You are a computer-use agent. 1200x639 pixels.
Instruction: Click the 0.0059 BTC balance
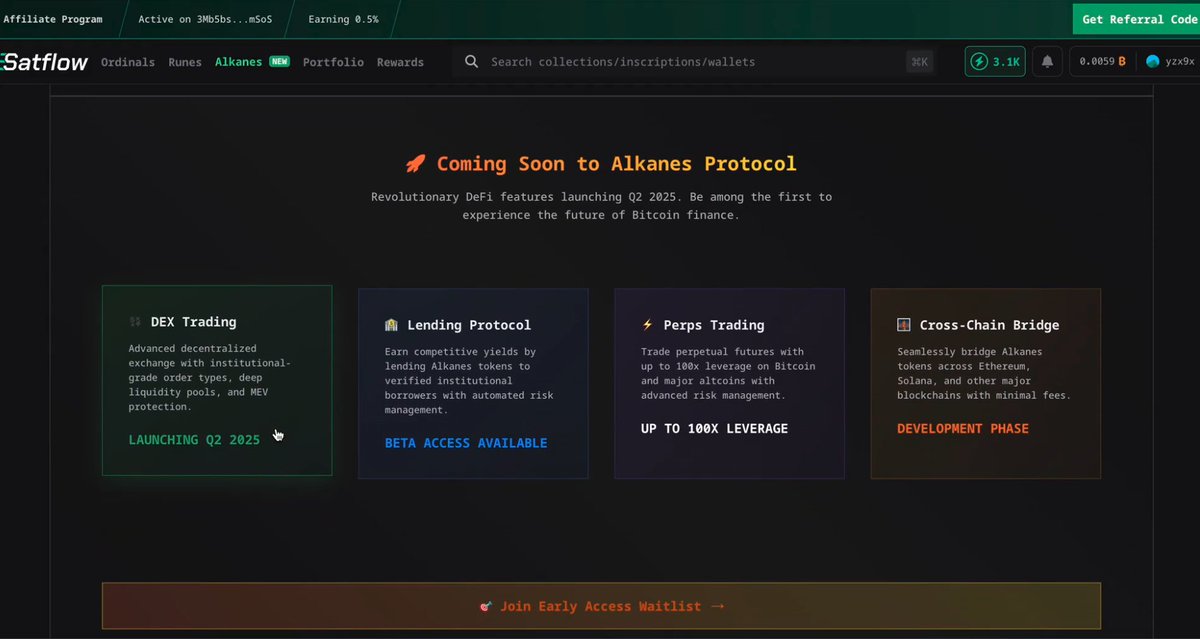pos(1103,62)
